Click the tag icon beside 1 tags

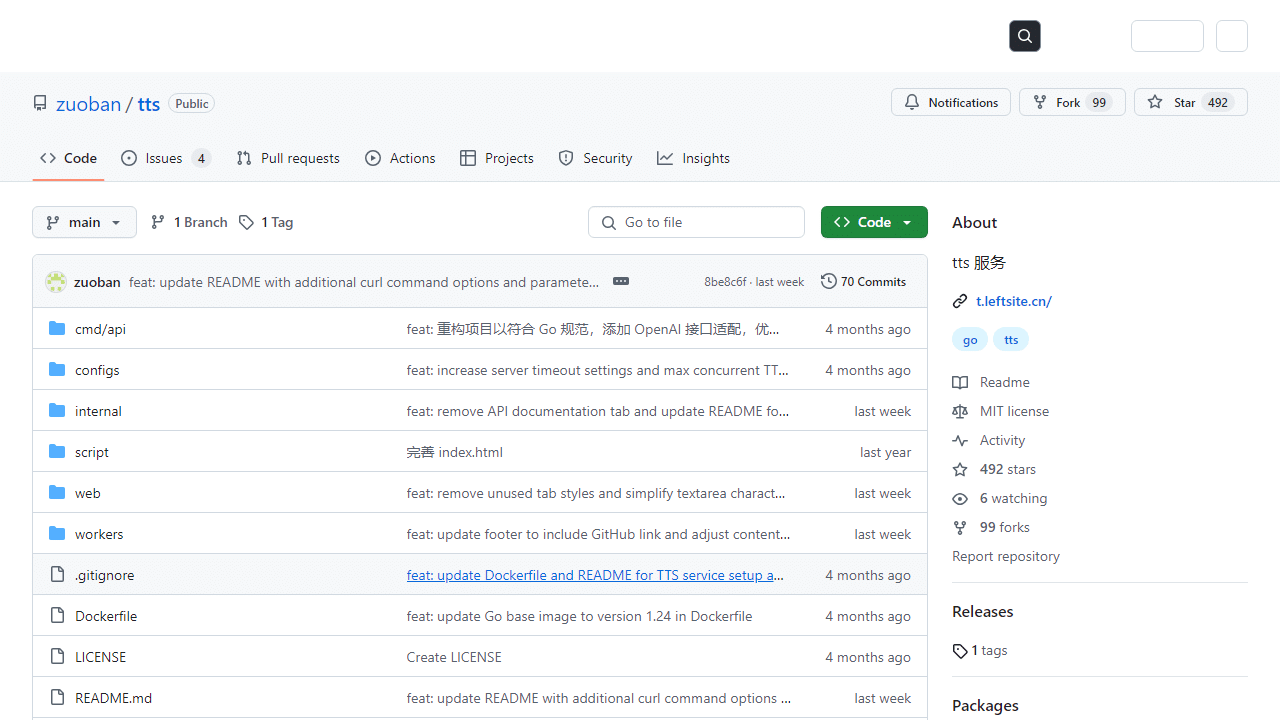pos(960,651)
